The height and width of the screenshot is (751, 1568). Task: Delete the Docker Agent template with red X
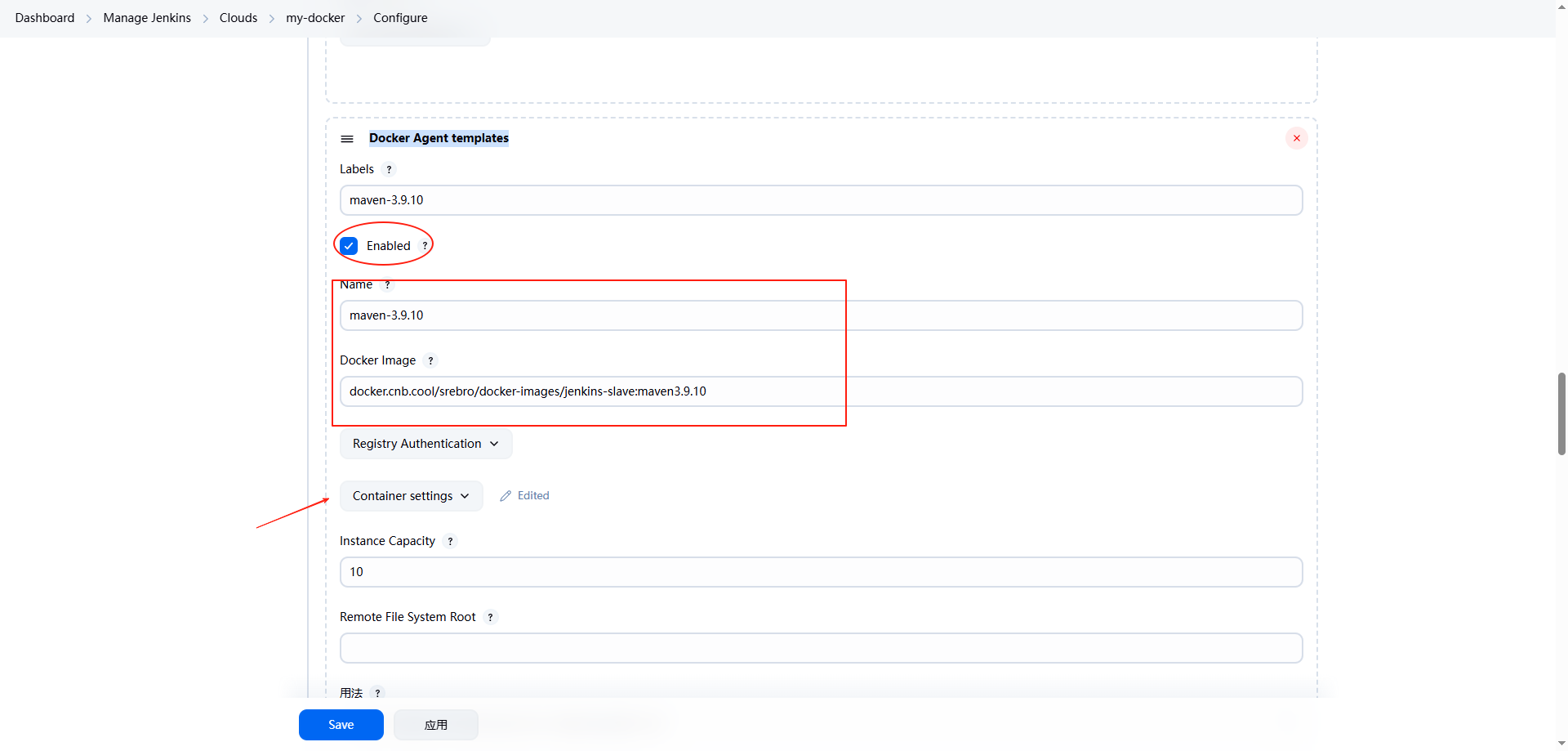click(x=1296, y=138)
